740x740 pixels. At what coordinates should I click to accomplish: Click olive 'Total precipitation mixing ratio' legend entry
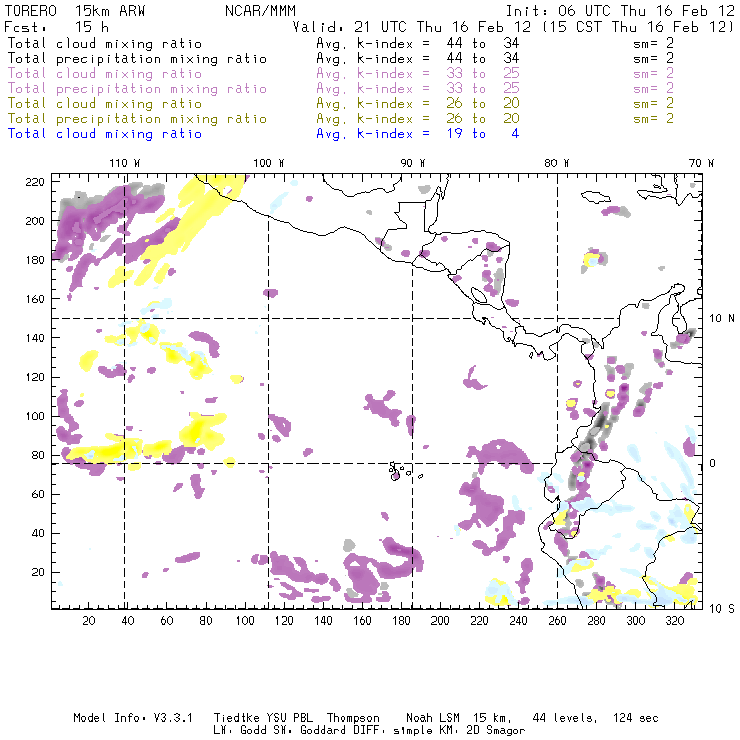(137, 119)
